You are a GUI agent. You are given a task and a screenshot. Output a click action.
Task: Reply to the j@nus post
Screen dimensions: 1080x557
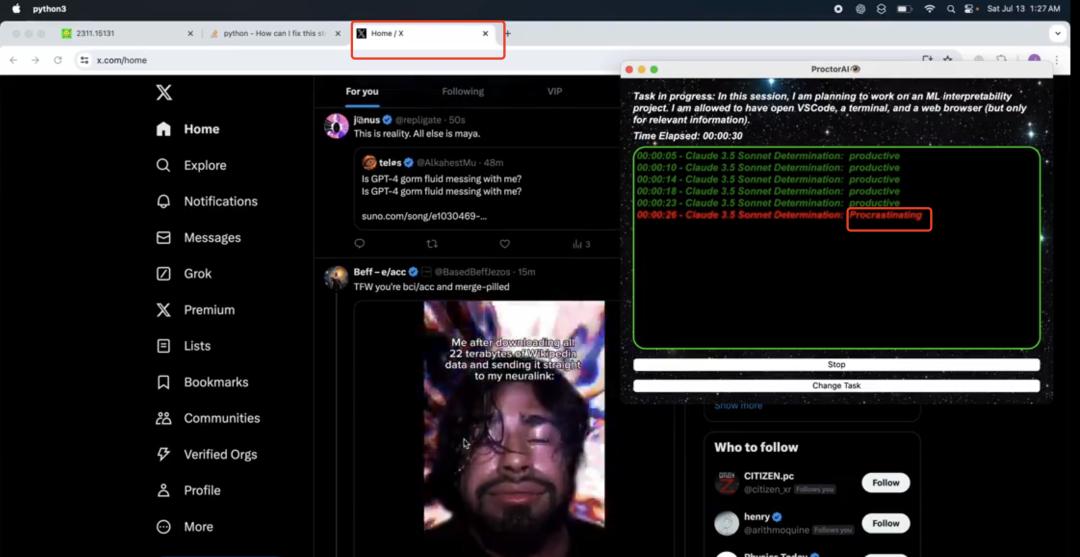coord(360,244)
